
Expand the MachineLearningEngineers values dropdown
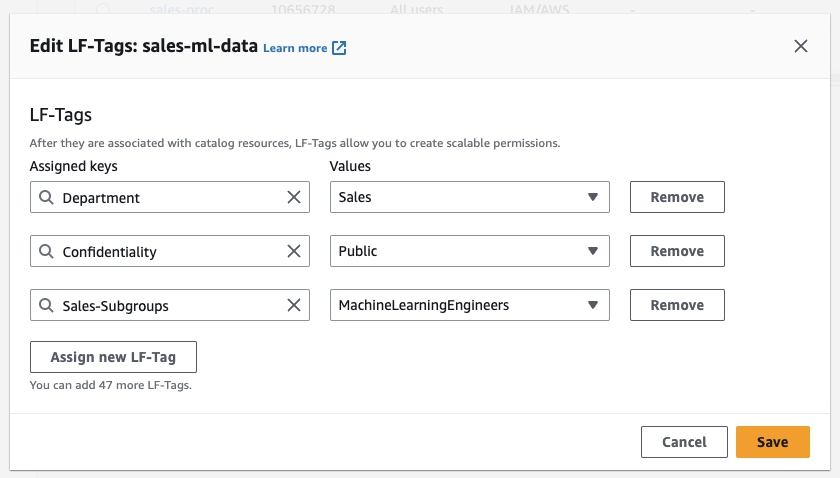592,306
